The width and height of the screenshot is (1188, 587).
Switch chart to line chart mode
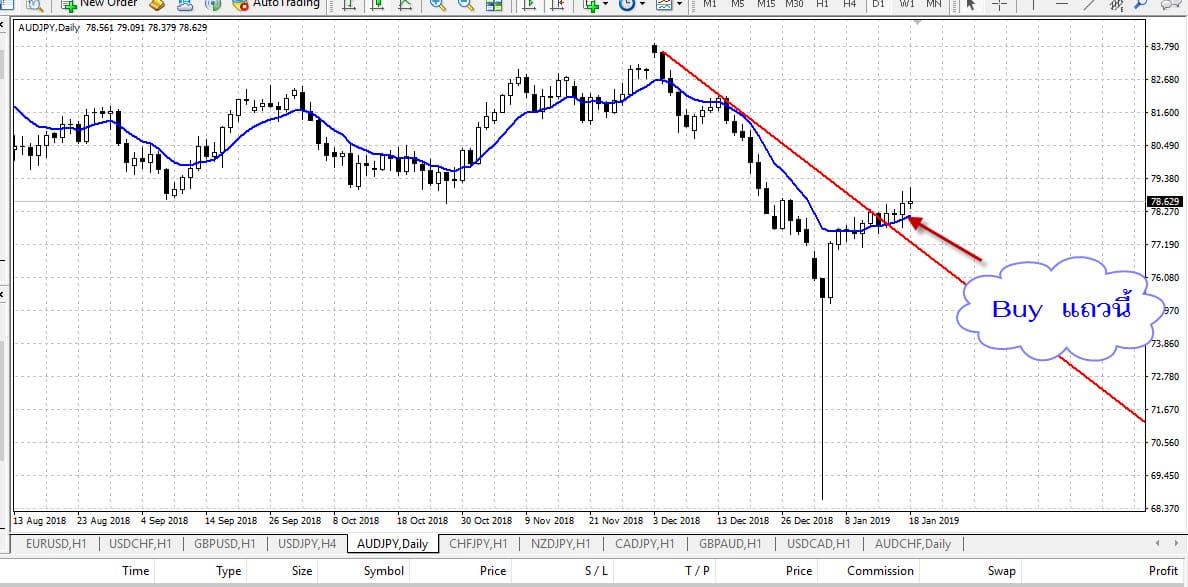[x=403, y=5]
